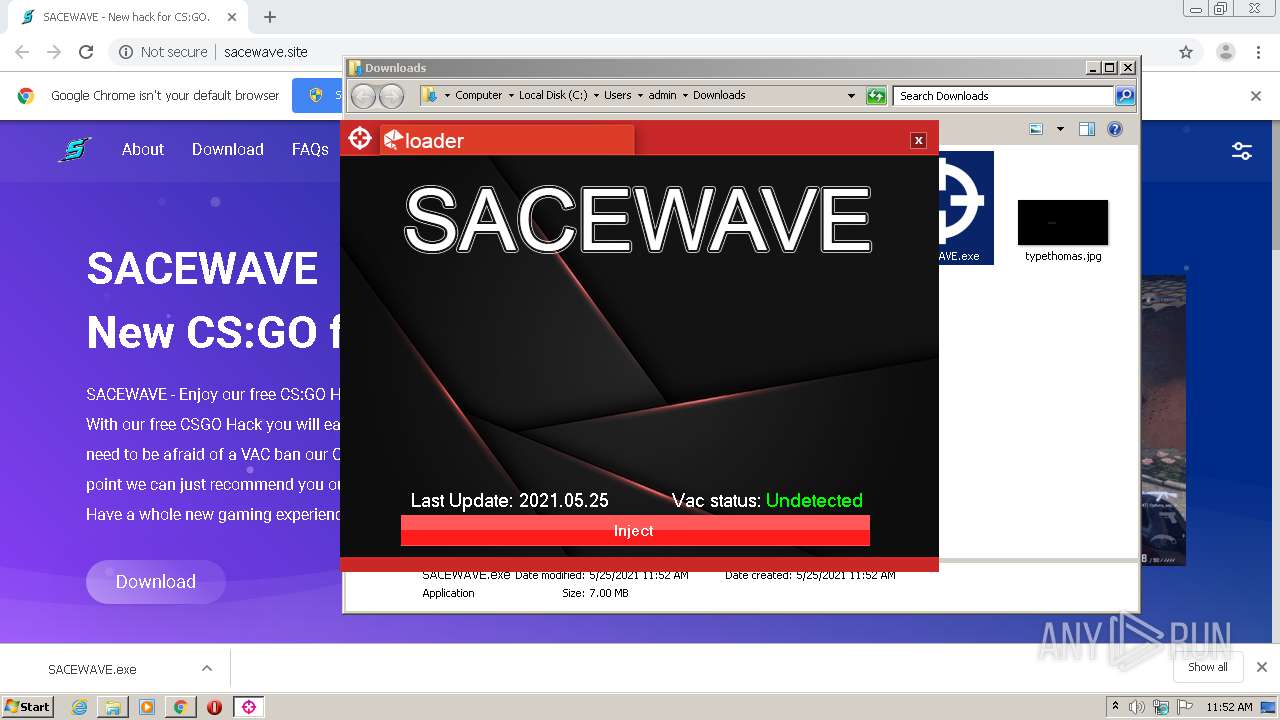Image resolution: width=1280 pixels, height=720 pixels.
Task: Click the Download button on webpage
Action: (156, 582)
